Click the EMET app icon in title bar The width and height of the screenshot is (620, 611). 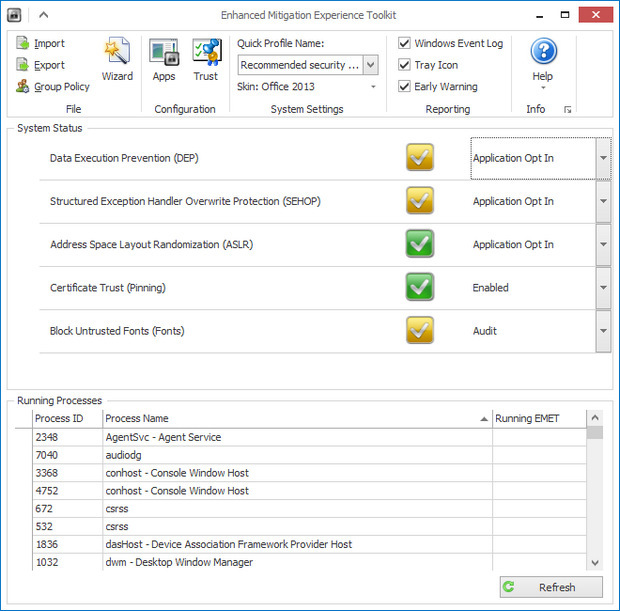click(14, 15)
